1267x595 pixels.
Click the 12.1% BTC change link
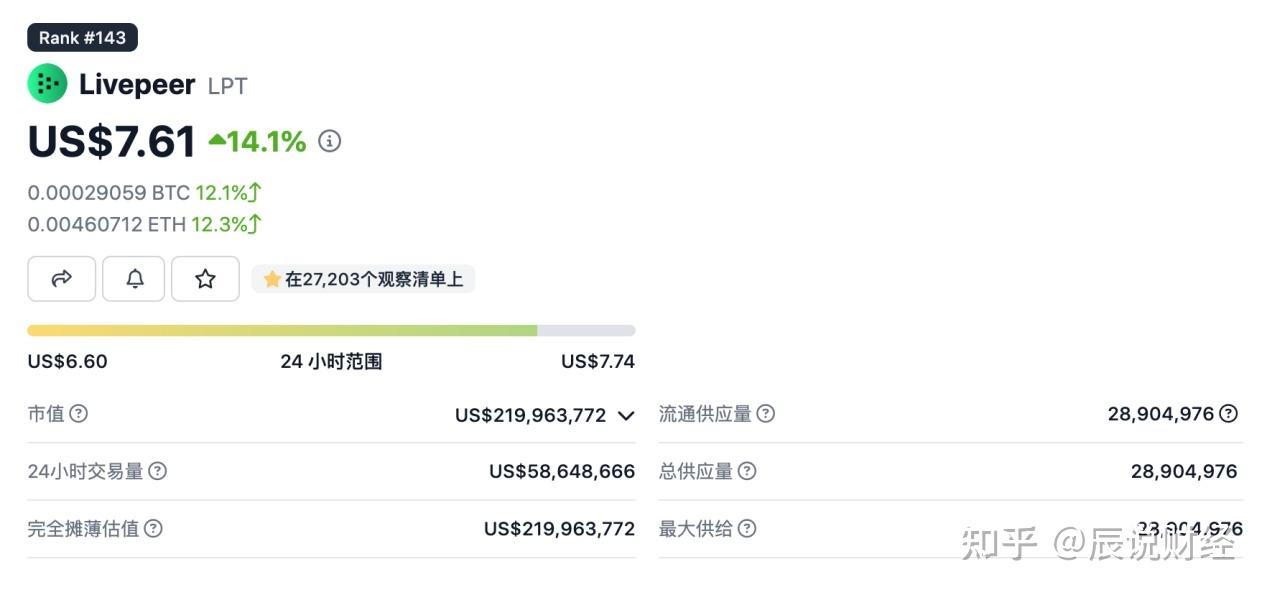(x=222, y=192)
